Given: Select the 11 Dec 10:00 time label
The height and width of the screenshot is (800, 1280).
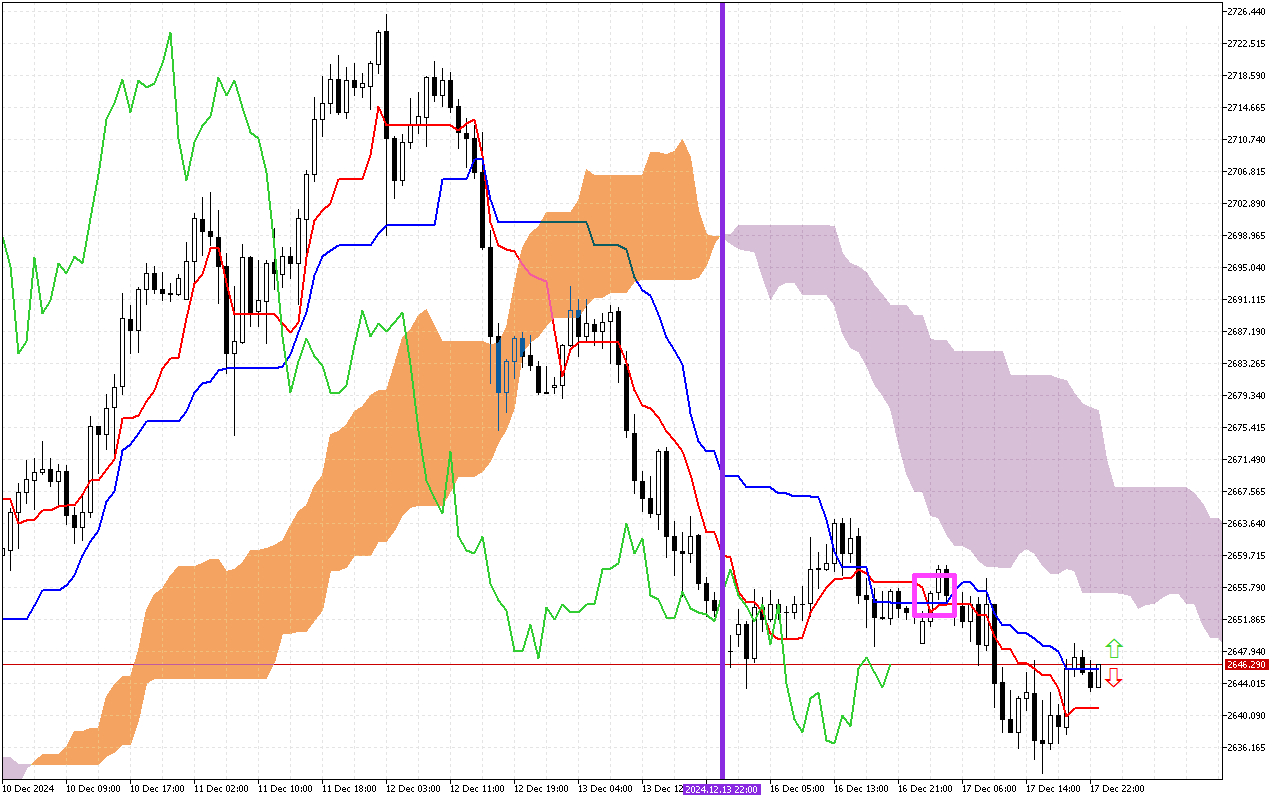Looking at the screenshot, I should (x=284, y=789).
